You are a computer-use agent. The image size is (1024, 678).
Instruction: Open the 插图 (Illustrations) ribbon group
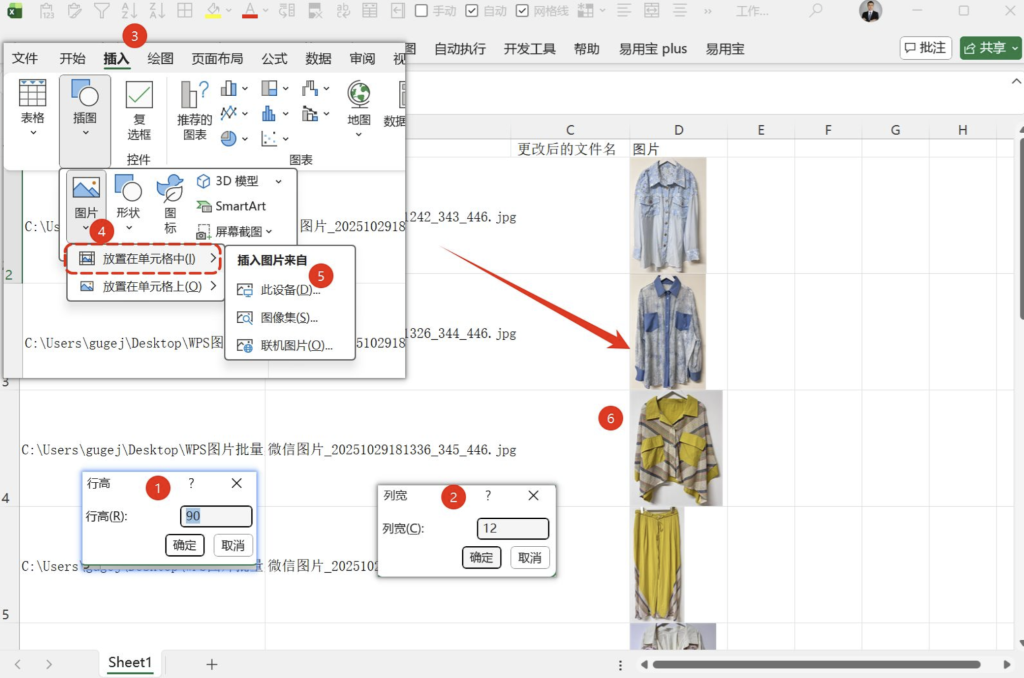(85, 119)
